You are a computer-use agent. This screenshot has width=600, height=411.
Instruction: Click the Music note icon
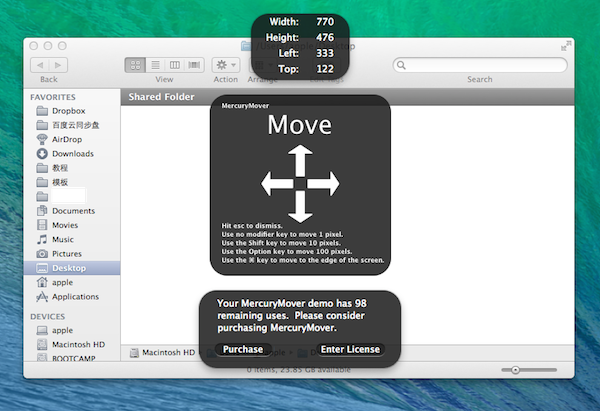pyautogui.click(x=42, y=240)
